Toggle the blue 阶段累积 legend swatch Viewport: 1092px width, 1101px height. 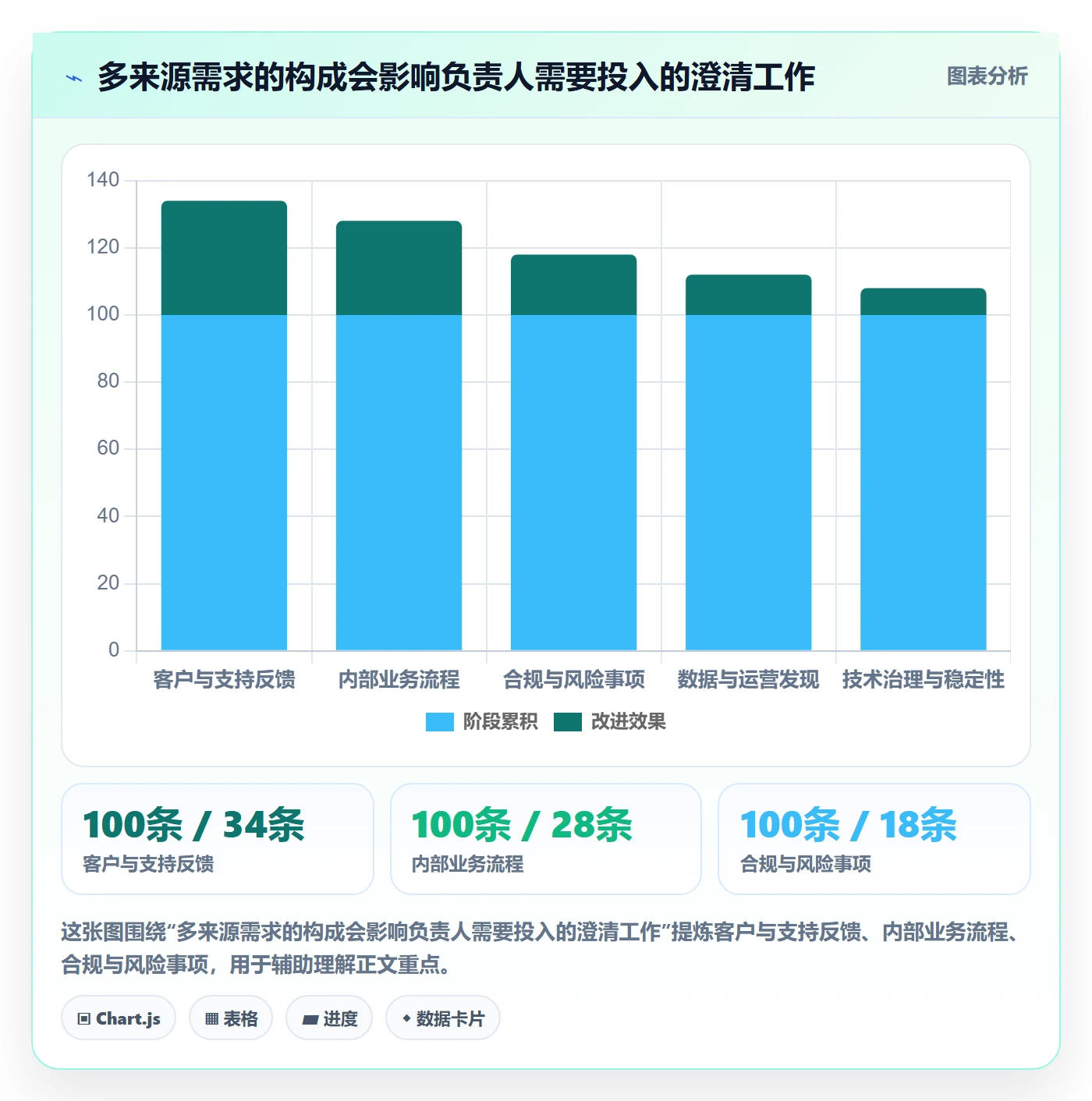click(x=439, y=722)
